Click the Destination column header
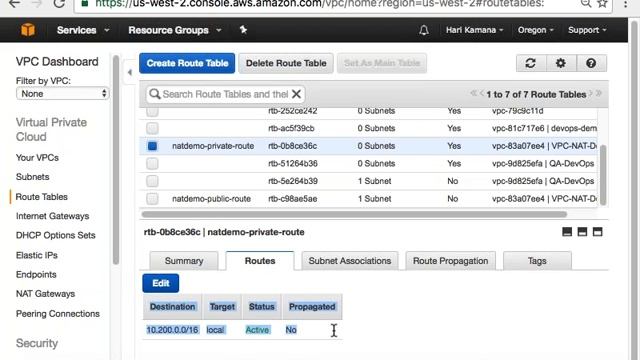This screenshot has height=360, width=640. pyautogui.click(x=172, y=307)
